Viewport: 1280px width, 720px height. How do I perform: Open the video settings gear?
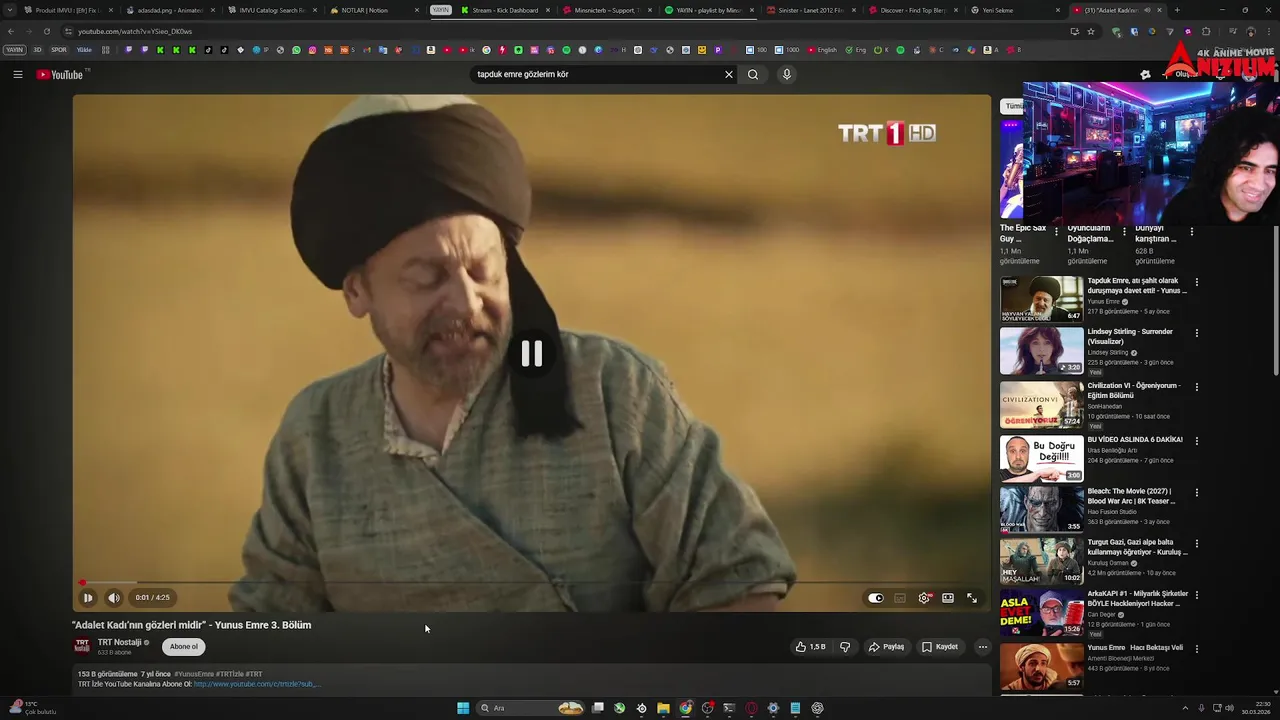(924, 598)
